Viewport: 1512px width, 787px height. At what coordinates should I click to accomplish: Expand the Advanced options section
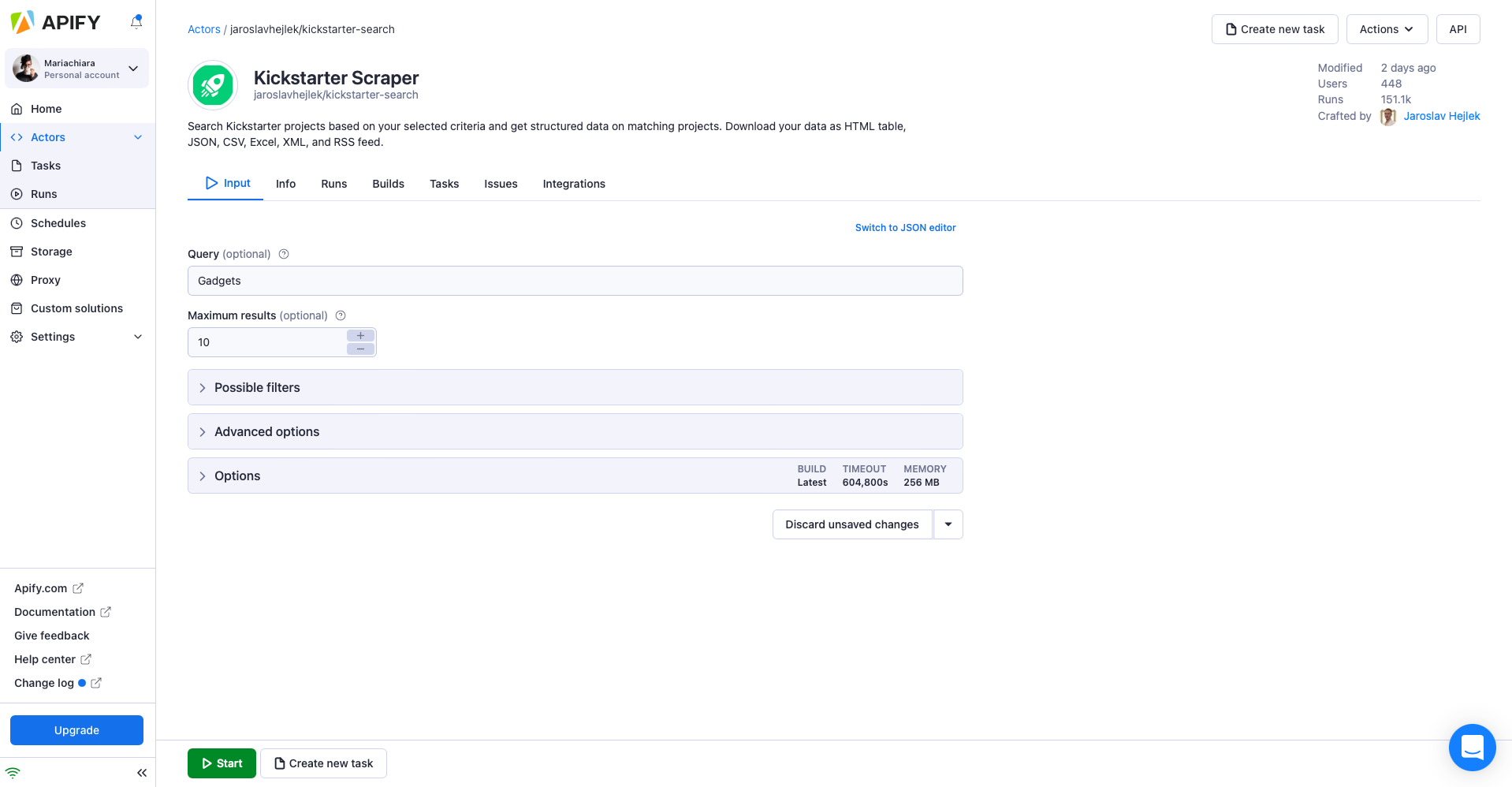coord(266,431)
